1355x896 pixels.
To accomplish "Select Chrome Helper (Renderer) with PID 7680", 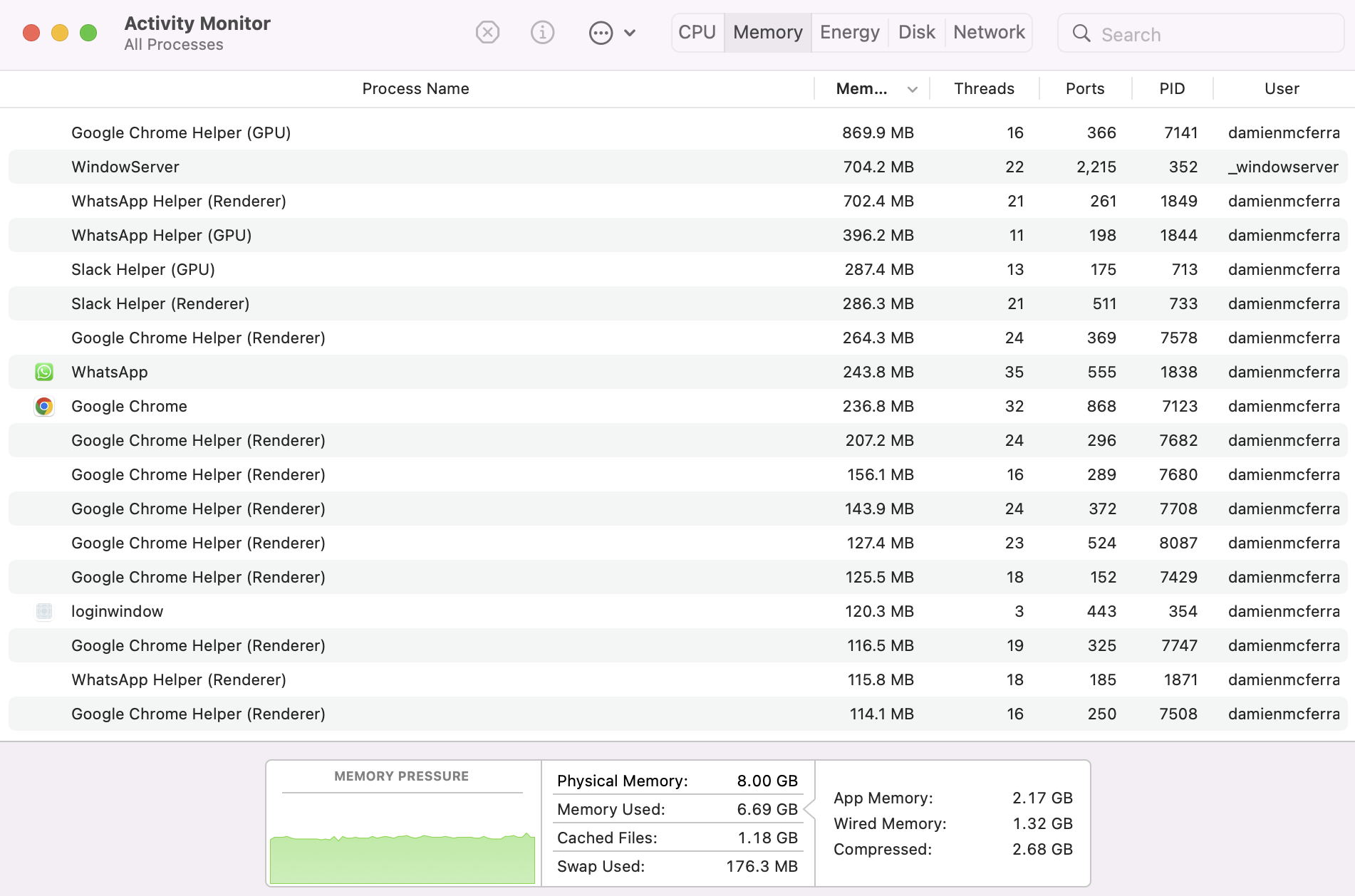I will [677, 474].
